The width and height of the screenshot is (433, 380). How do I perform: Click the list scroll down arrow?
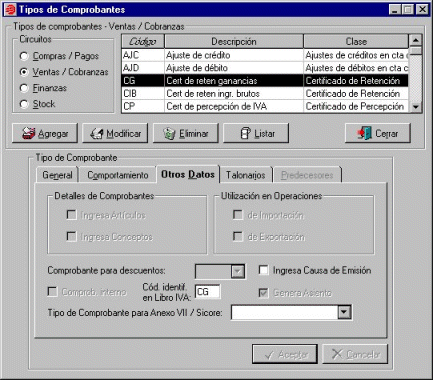click(x=415, y=107)
